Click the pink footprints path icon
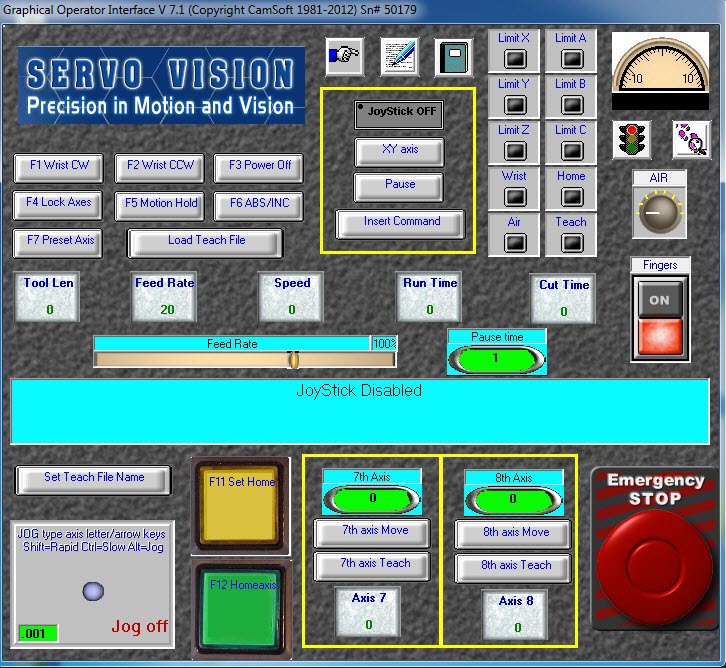Viewport: 726px width, 668px height. click(x=692, y=139)
